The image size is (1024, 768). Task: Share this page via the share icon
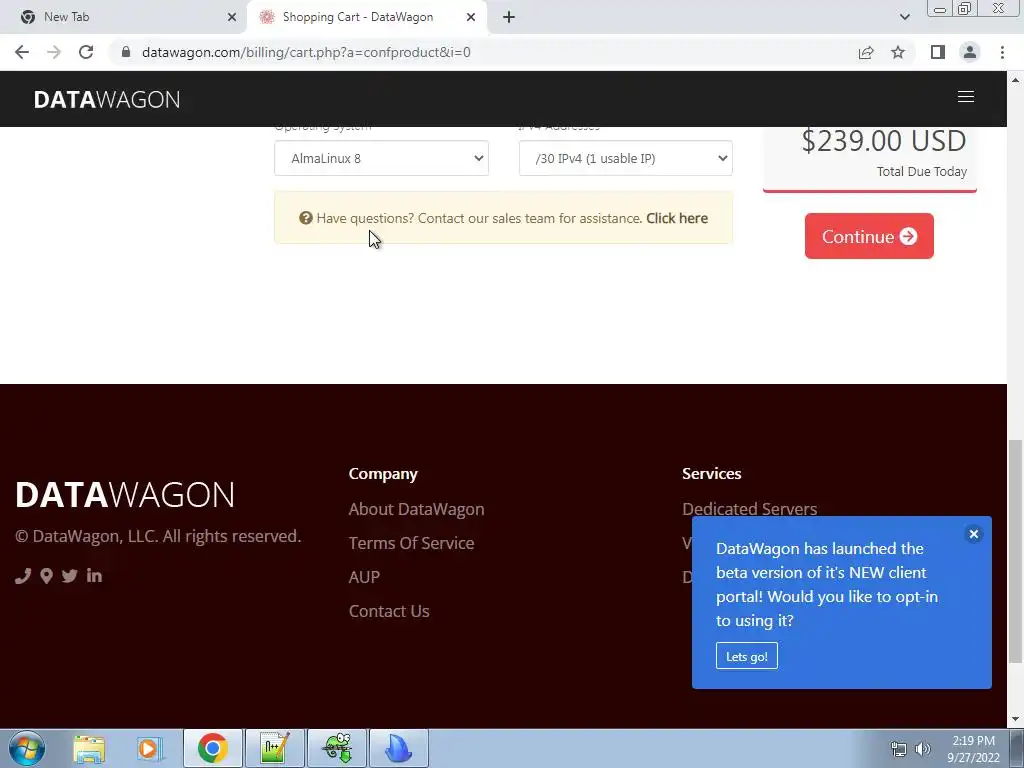point(866,52)
